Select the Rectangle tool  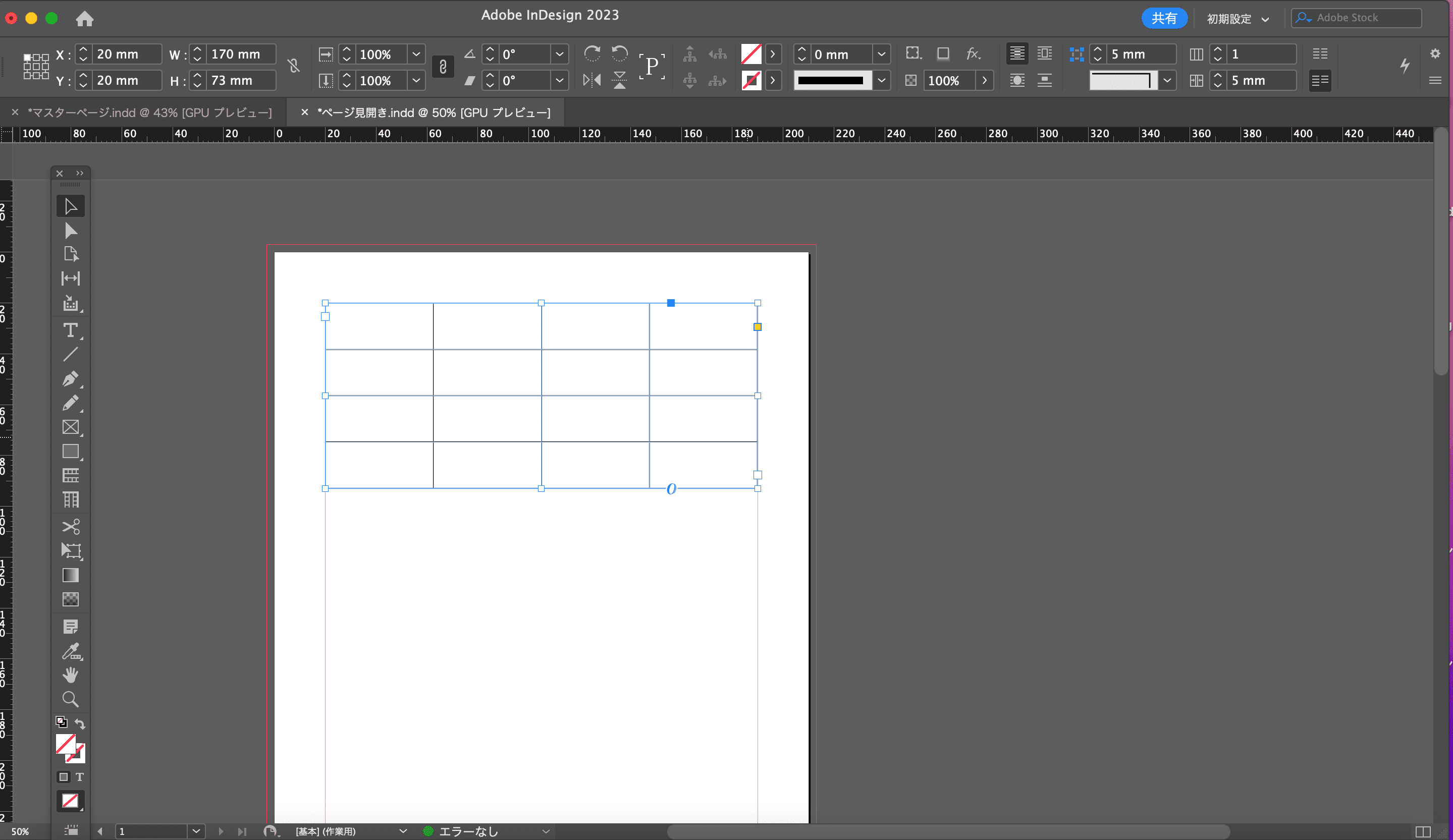[x=70, y=452]
